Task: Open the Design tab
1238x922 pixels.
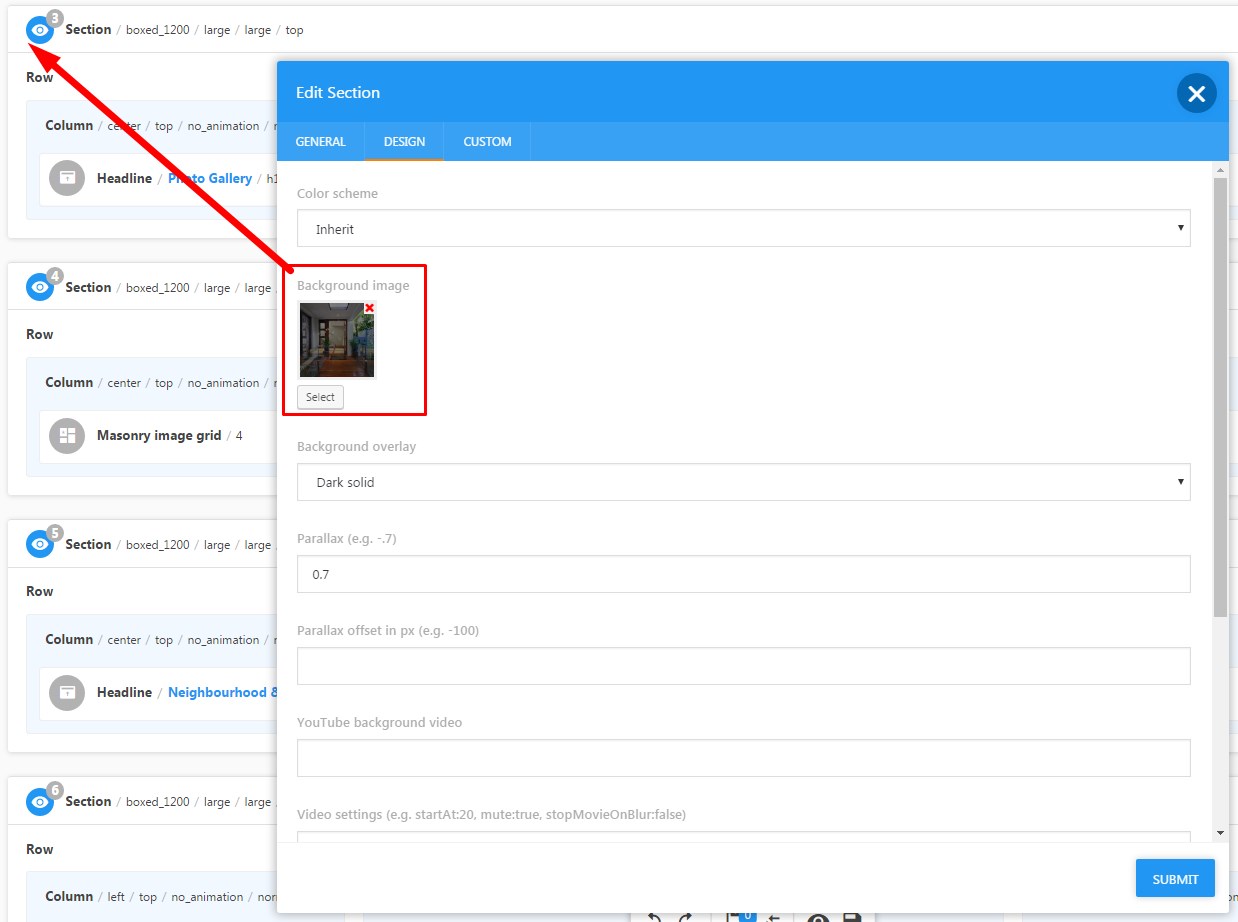Action: pyautogui.click(x=404, y=142)
